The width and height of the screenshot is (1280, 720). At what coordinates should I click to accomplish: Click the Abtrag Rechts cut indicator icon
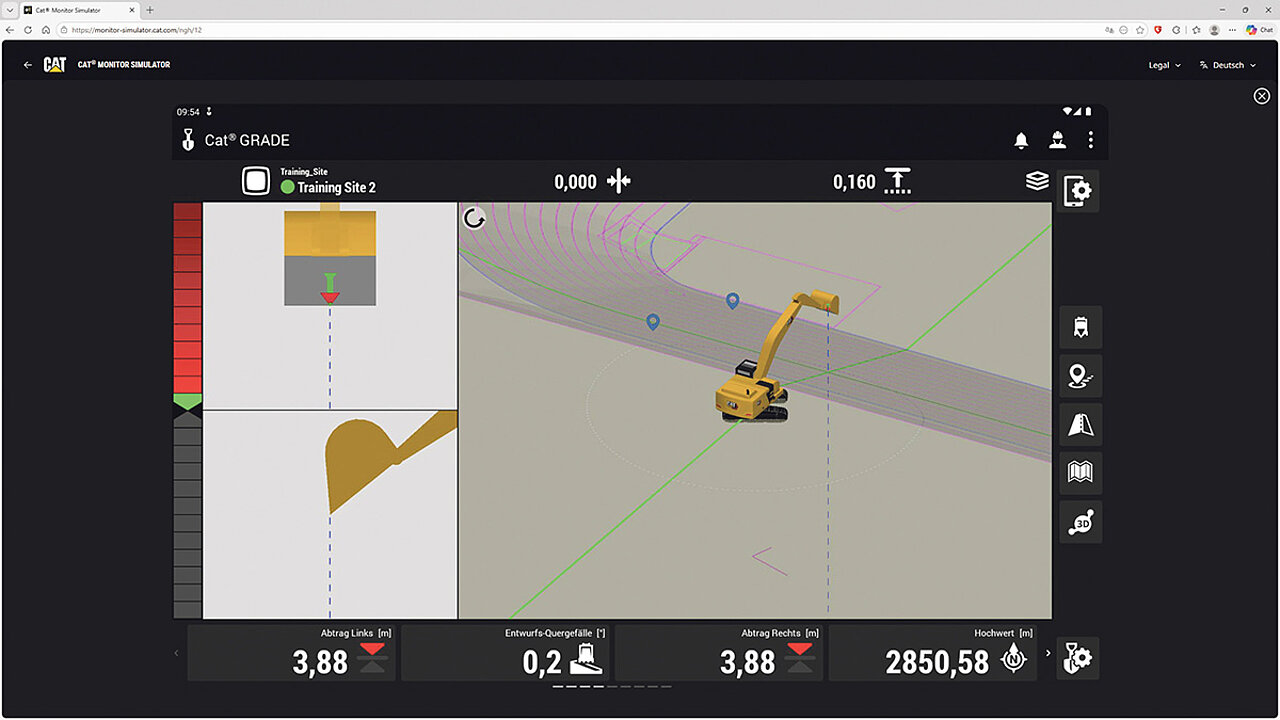pos(799,657)
